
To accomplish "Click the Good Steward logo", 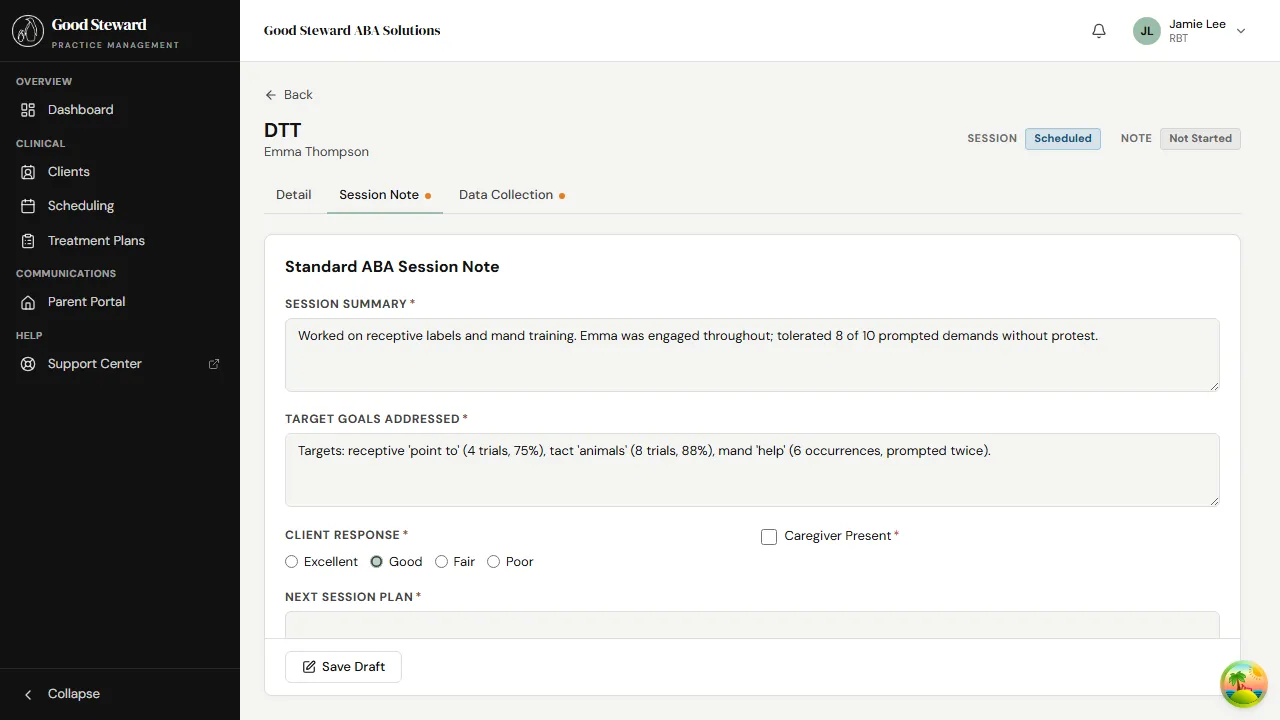I will pos(28,31).
